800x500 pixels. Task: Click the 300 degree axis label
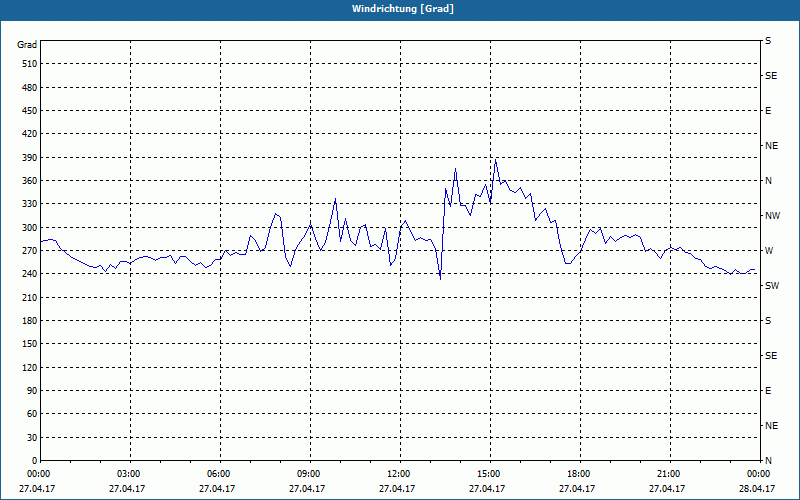(x=30, y=228)
